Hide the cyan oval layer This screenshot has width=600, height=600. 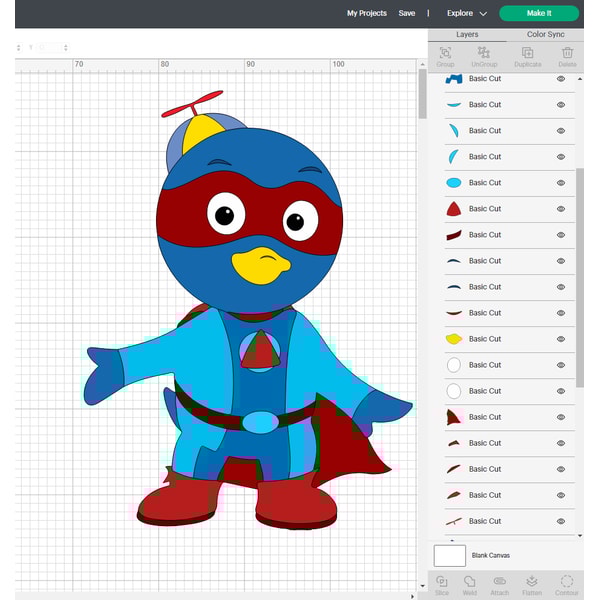coord(561,183)
